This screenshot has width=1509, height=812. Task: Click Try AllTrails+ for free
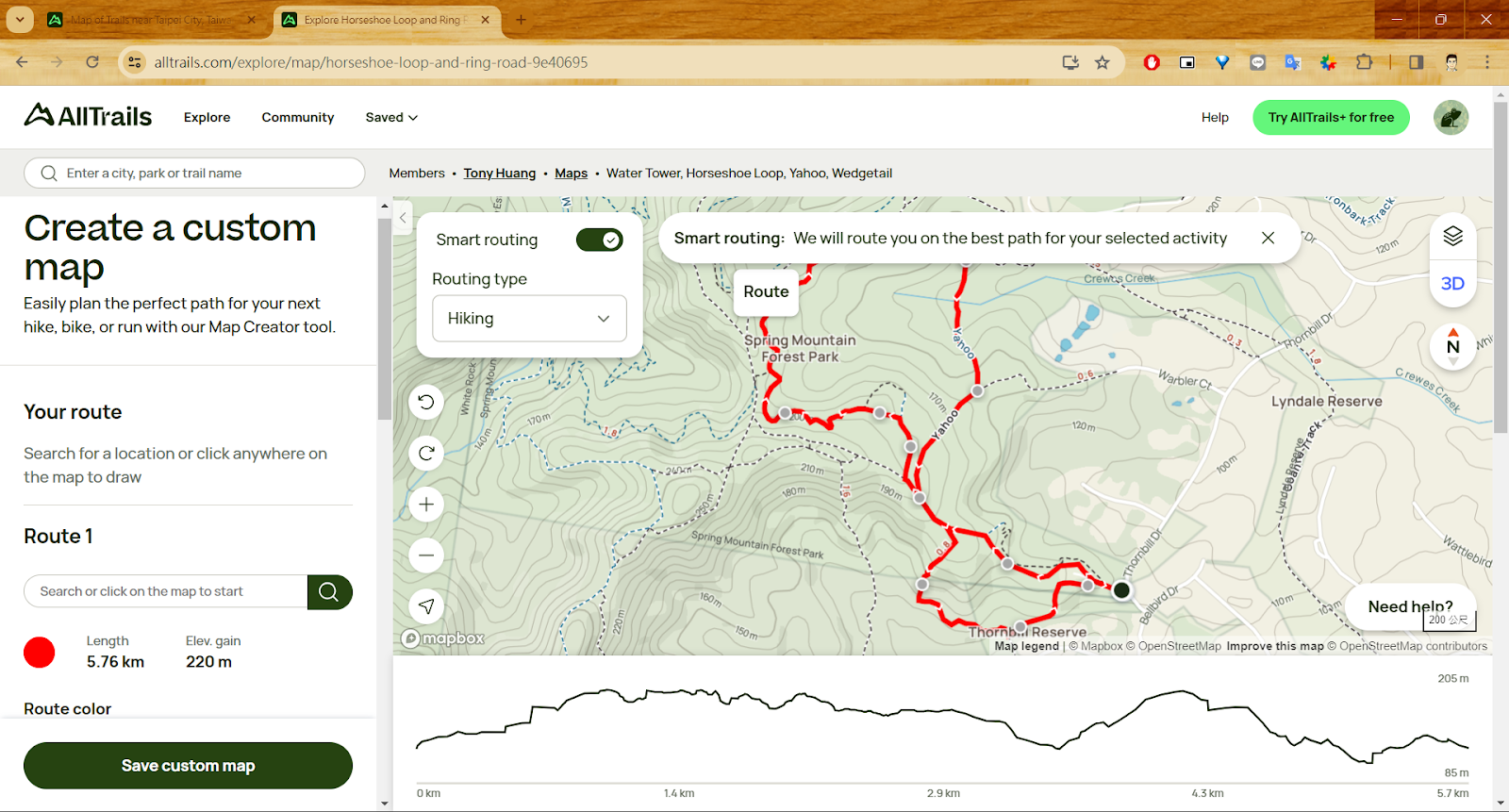(1331, 118)
